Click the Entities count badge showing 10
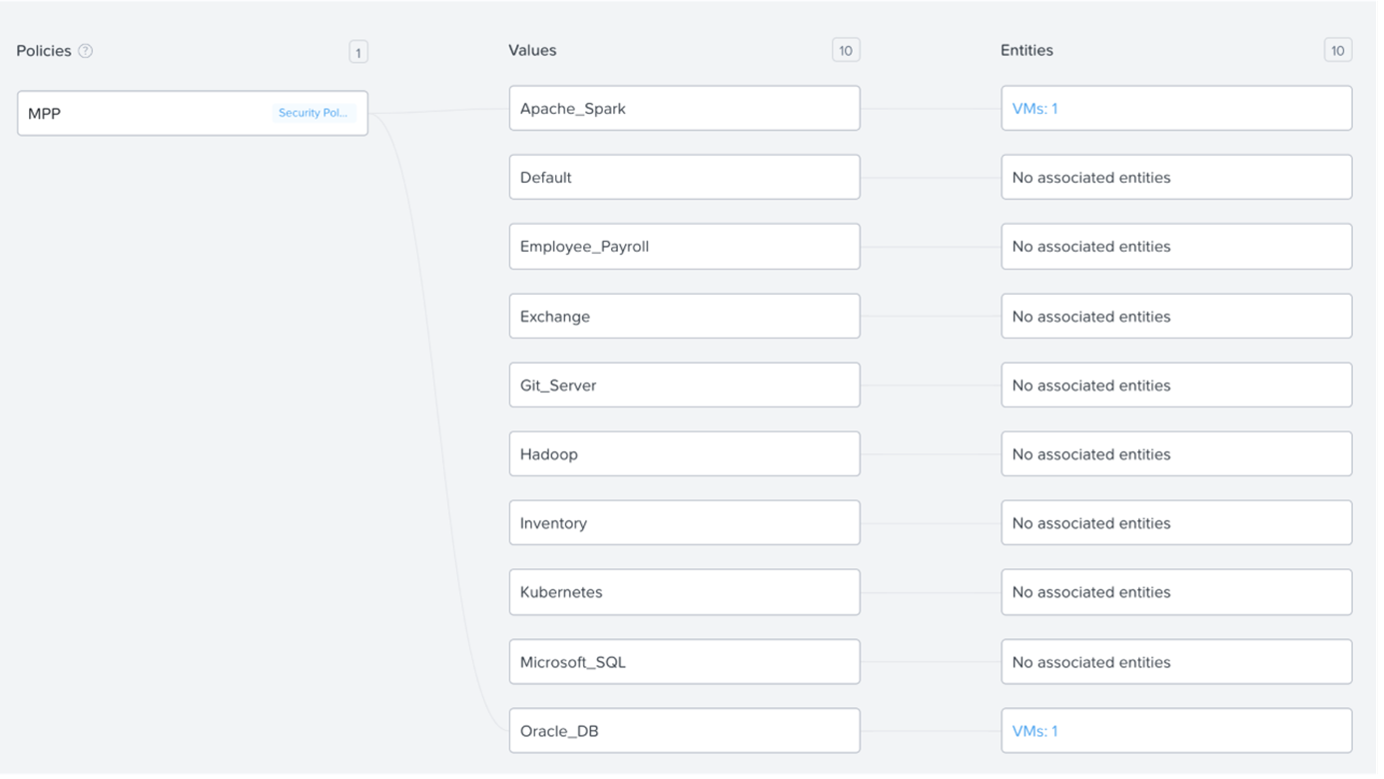1384x779 pixels. point(1338,50)
